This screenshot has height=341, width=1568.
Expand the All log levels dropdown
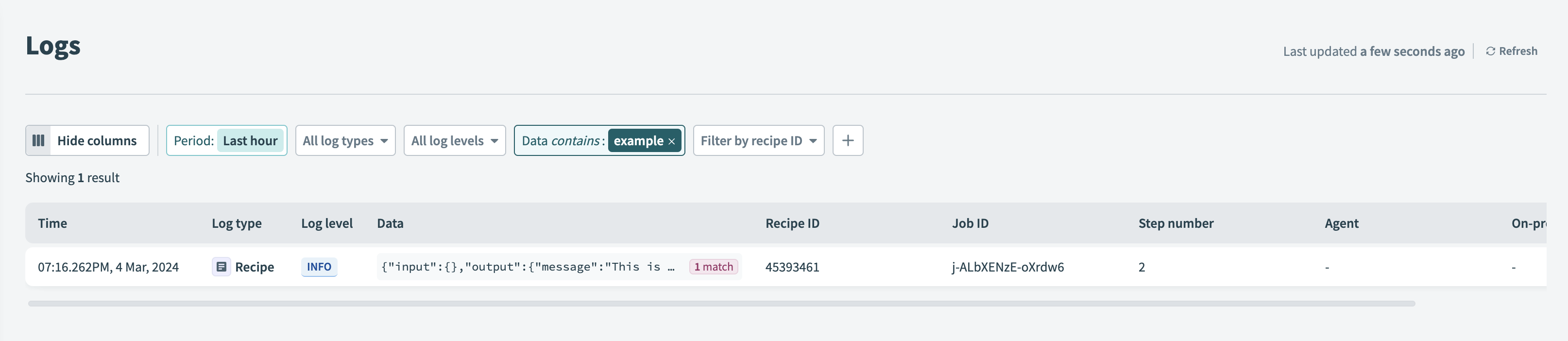click(455, 141)
